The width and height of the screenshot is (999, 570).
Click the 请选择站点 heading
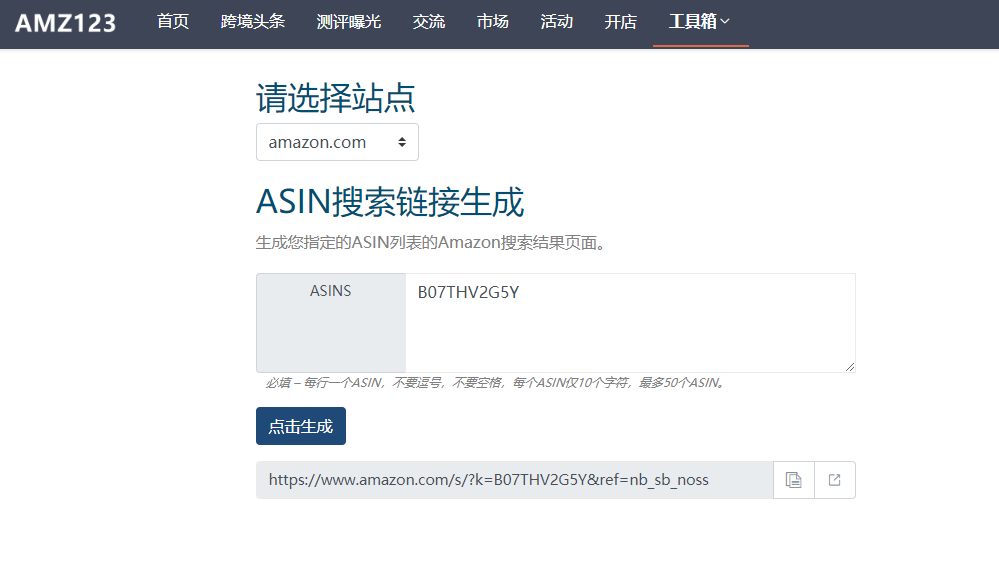point(336,98)
